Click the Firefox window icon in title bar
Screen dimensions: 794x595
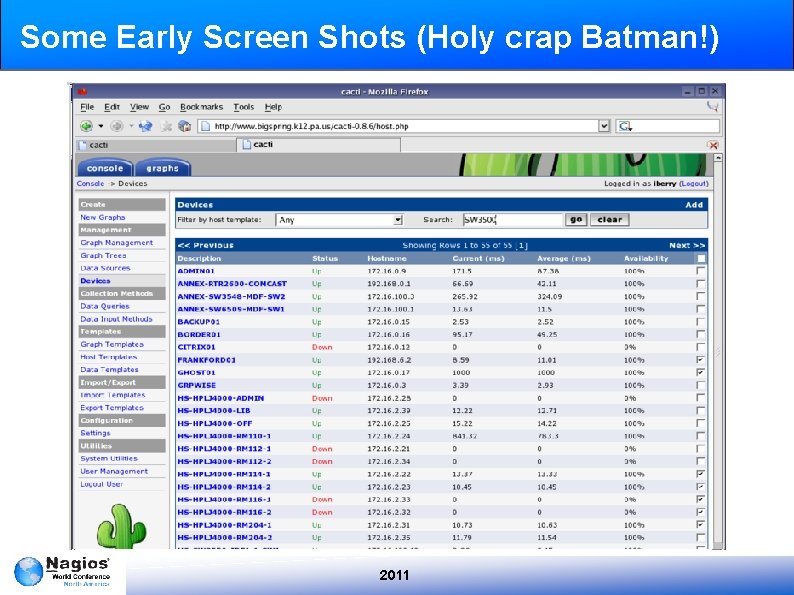pos(83,91)
